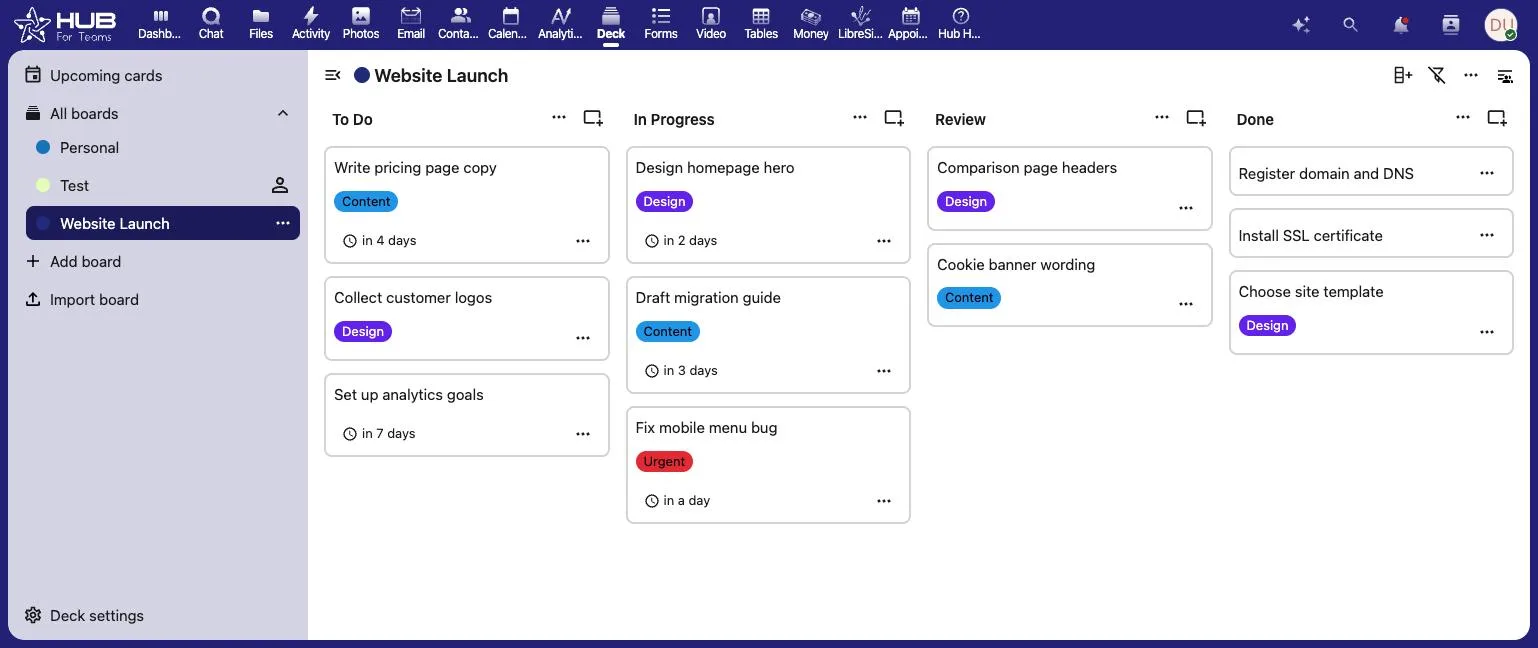
Task: Open the Analytics app
Action: 561,24
